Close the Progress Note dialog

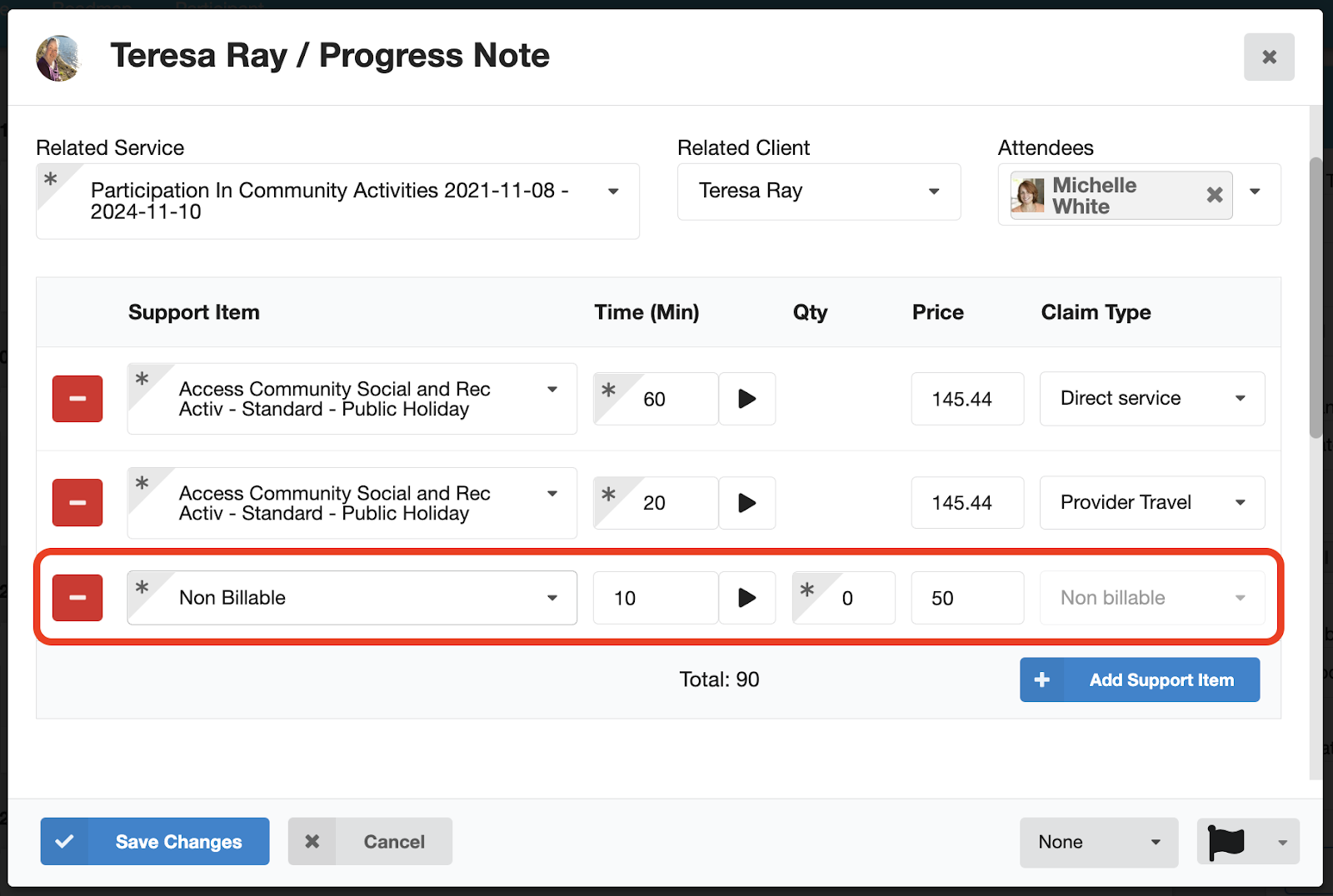pyautogui.click(x=1269, y=57)
